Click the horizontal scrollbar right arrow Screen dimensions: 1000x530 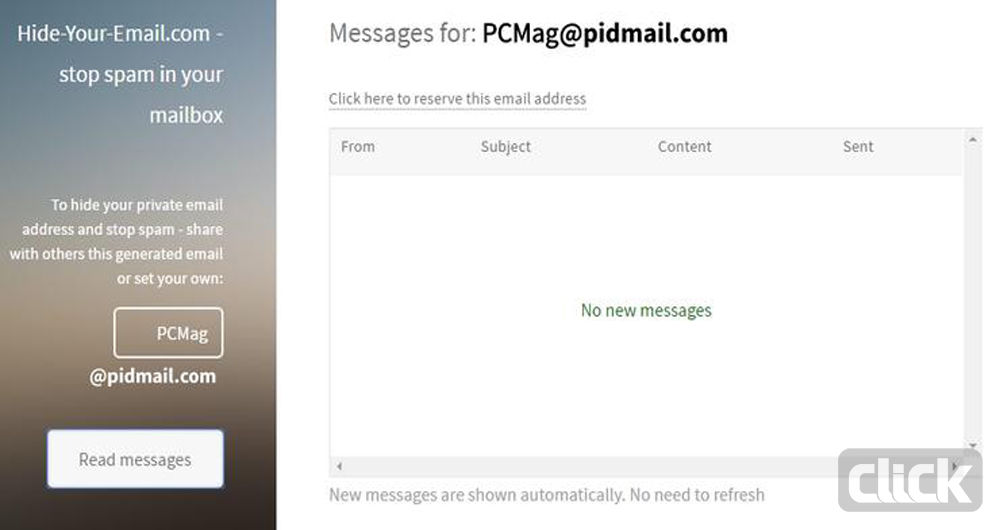pos(955,466)
